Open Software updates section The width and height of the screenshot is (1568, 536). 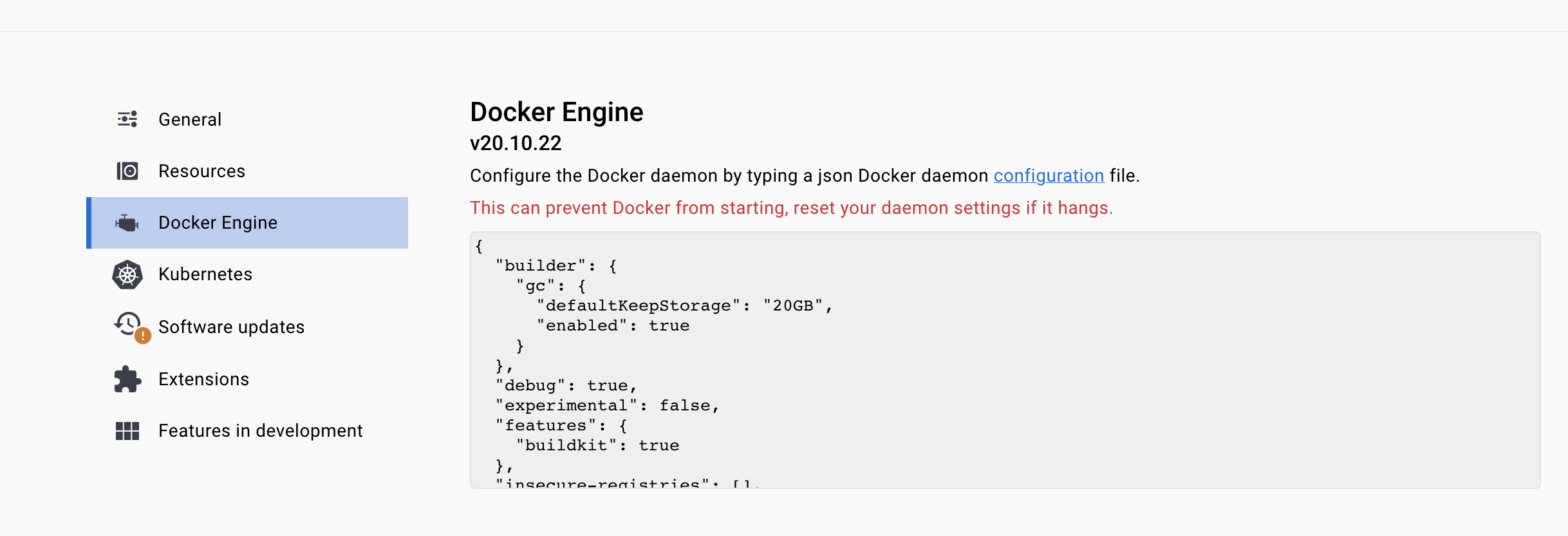tap(247, 327)
